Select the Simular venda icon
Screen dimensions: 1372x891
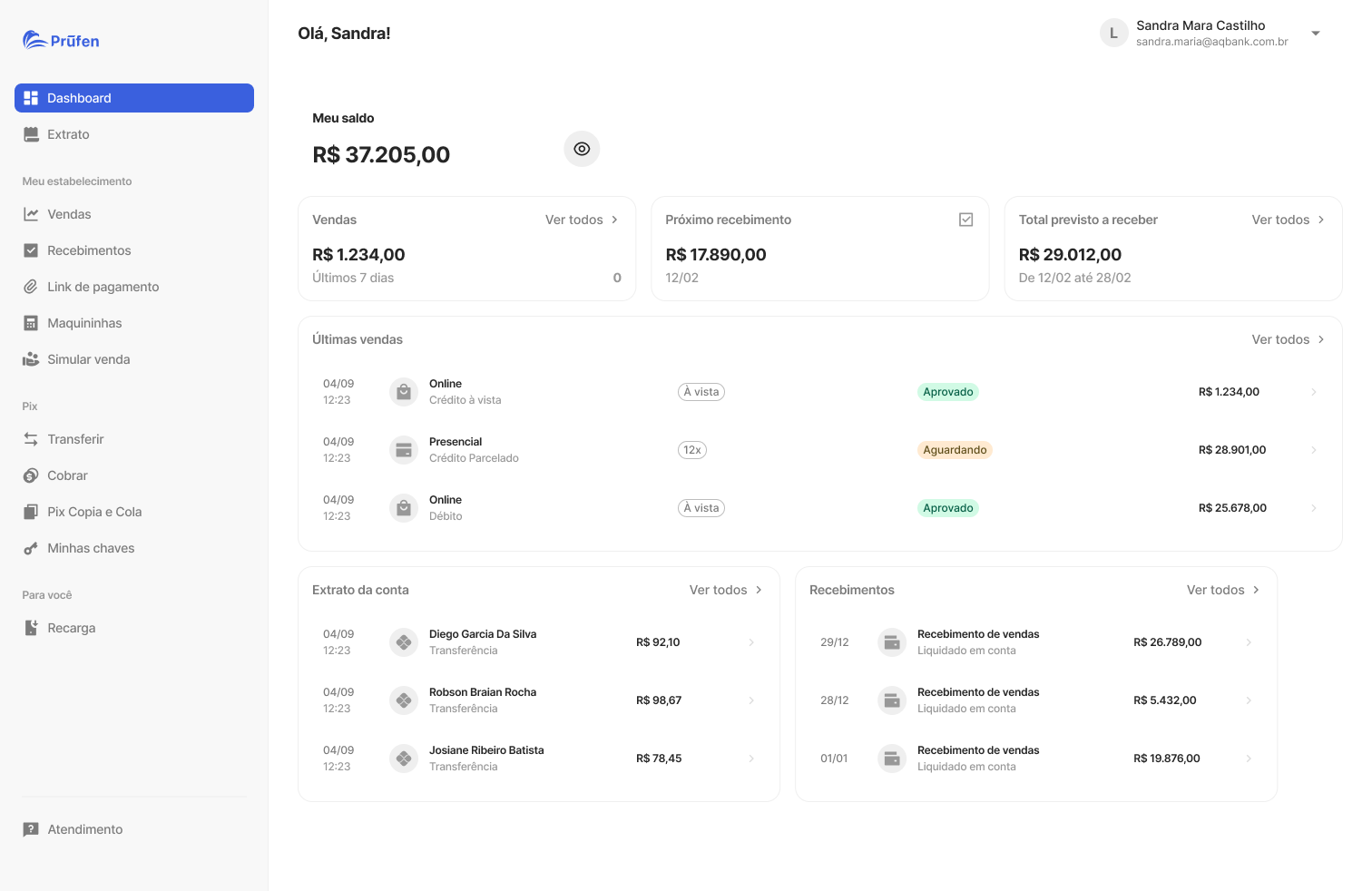click(31, 359)
